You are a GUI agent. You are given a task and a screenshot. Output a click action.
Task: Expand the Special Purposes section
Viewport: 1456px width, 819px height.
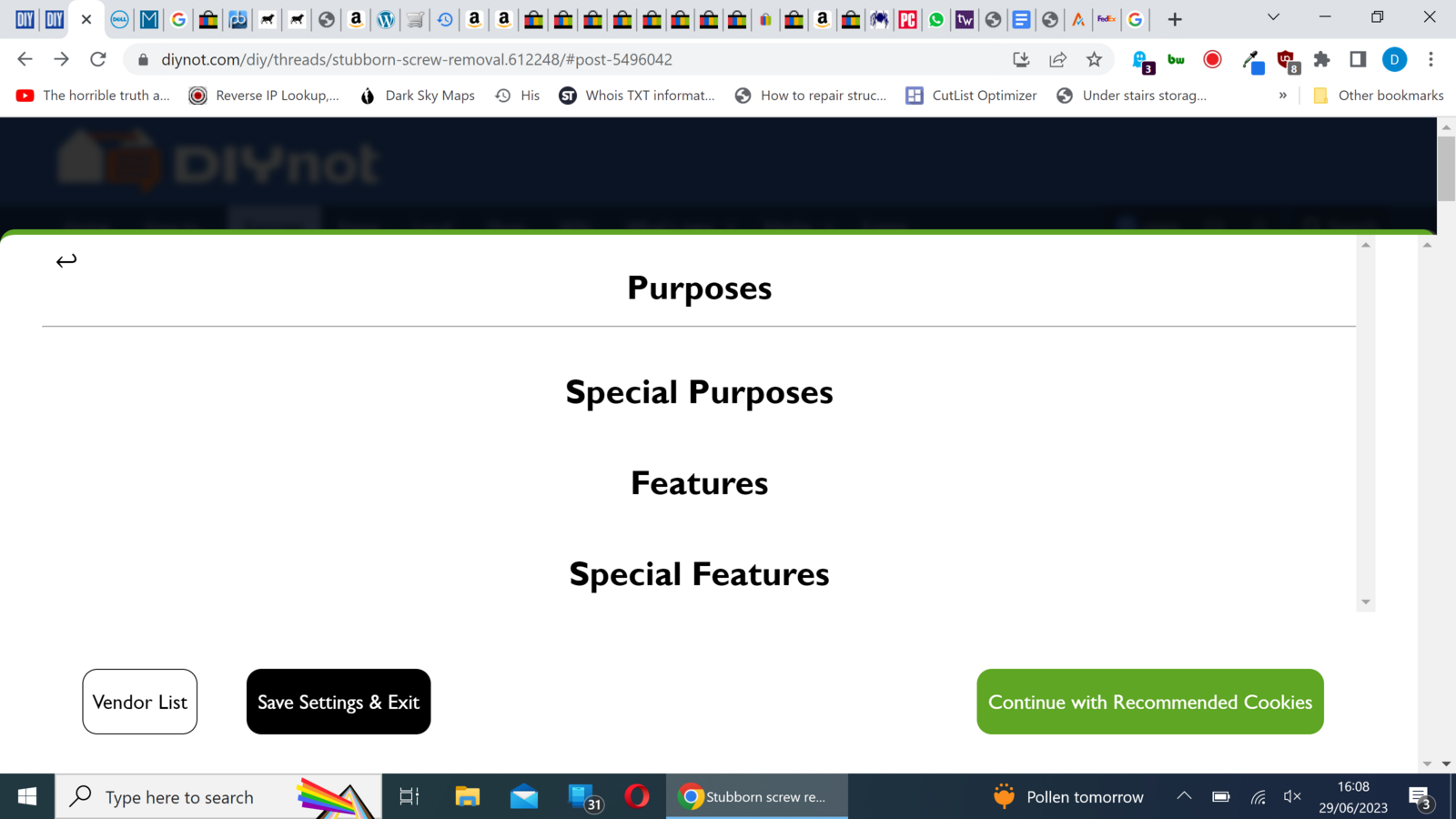699,392
